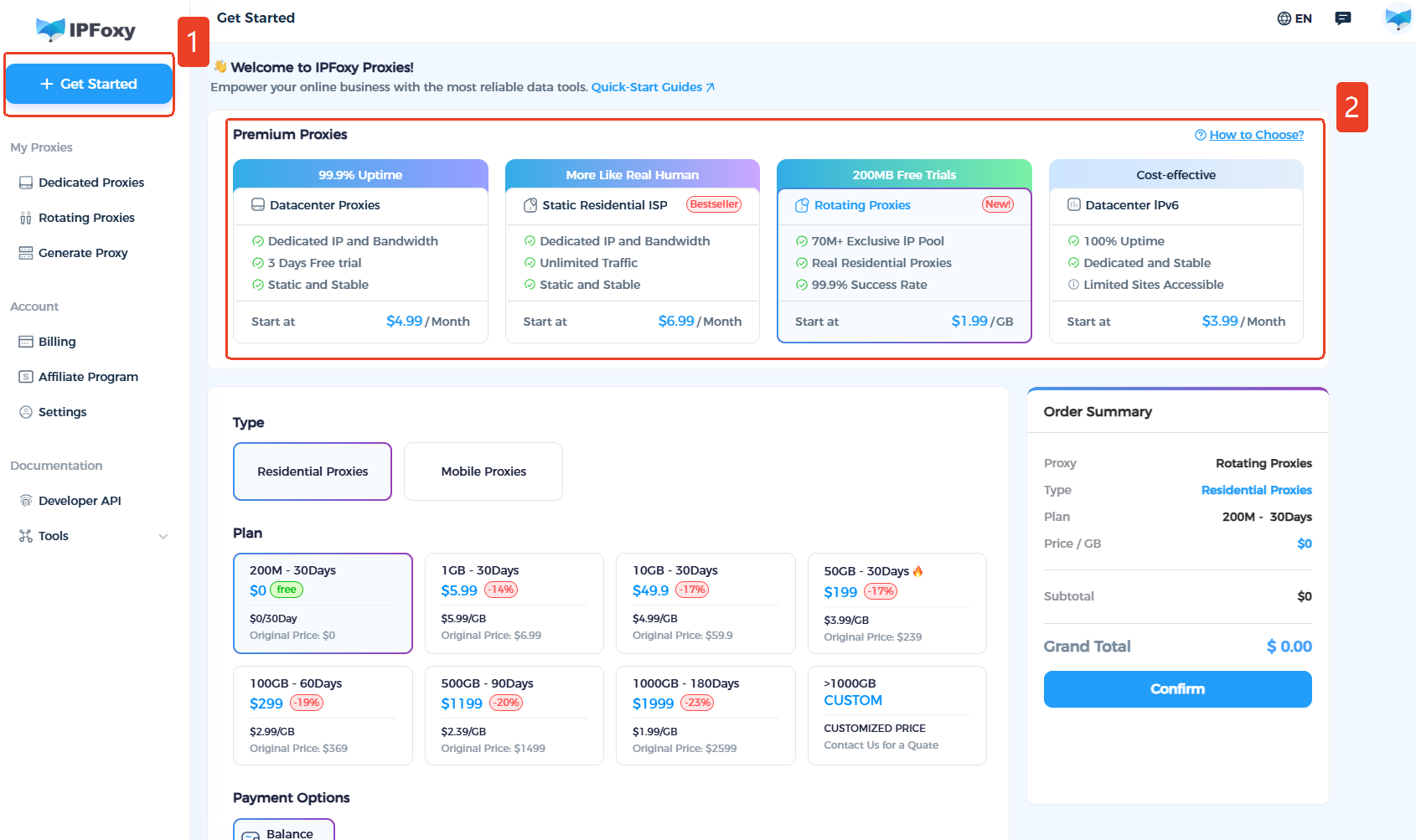Click the Balance payment option icon
The height and width of the screenshot is (840, 1416).
[251, 835]
